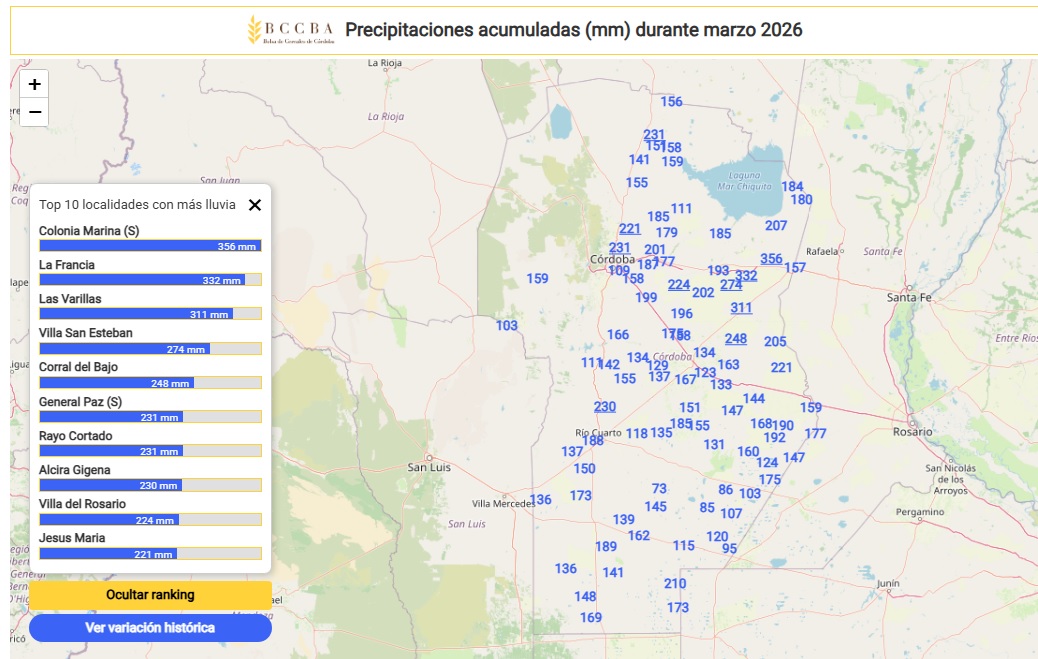The height and width of the screenshot is (659, 1038).
Task: Select the La Francia 332 mm bar
Action: point(150,280)
